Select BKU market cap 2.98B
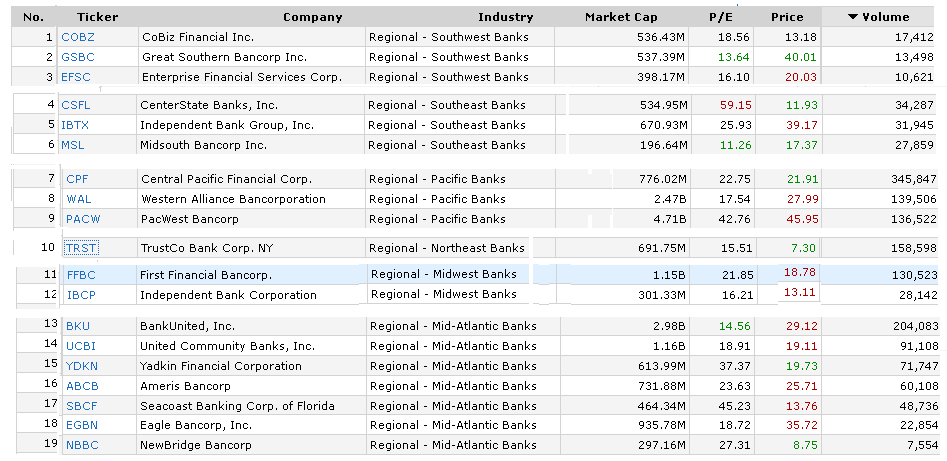Image resolution: width=947 pixels, height=461 pixels. [x=668, y=326]
